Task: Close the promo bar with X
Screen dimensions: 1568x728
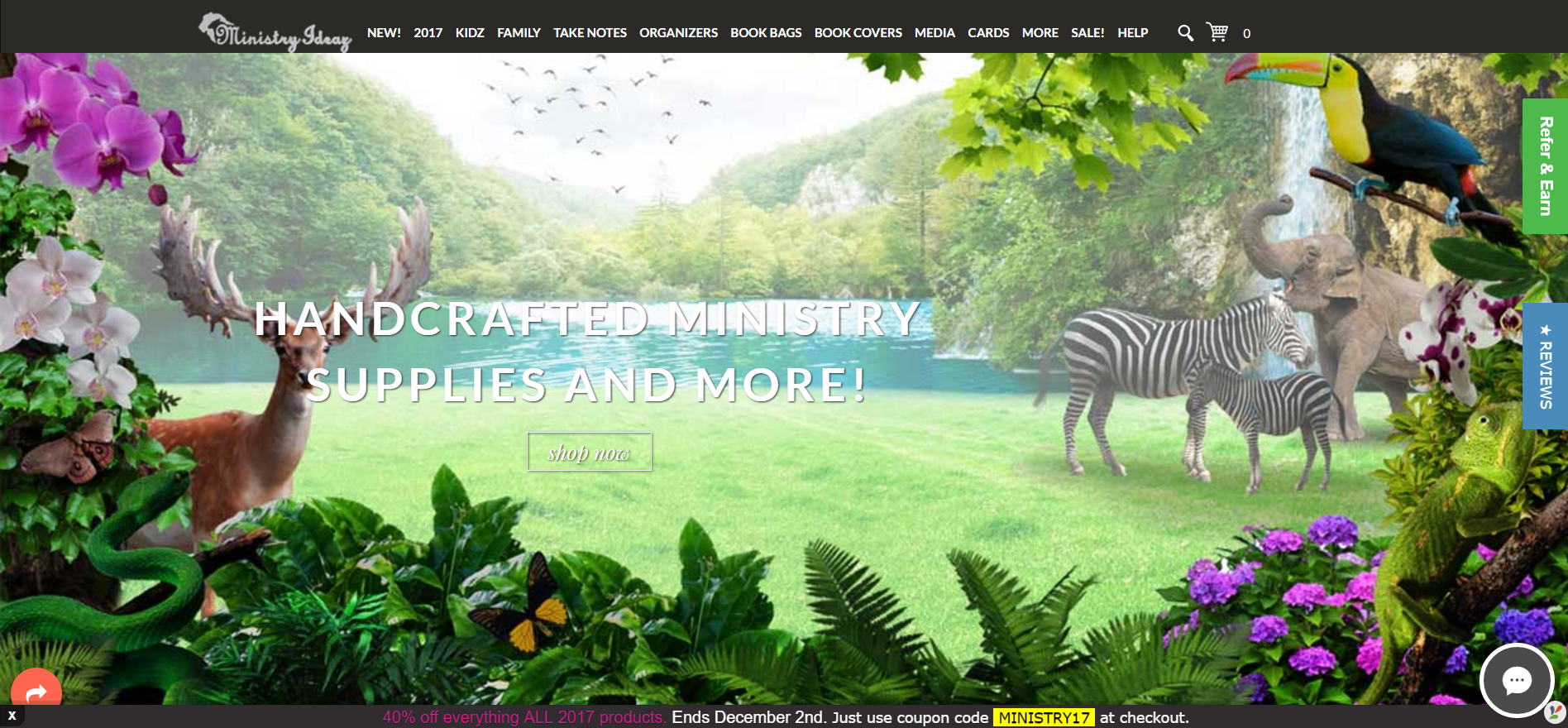Action: (x=12, y=716)
